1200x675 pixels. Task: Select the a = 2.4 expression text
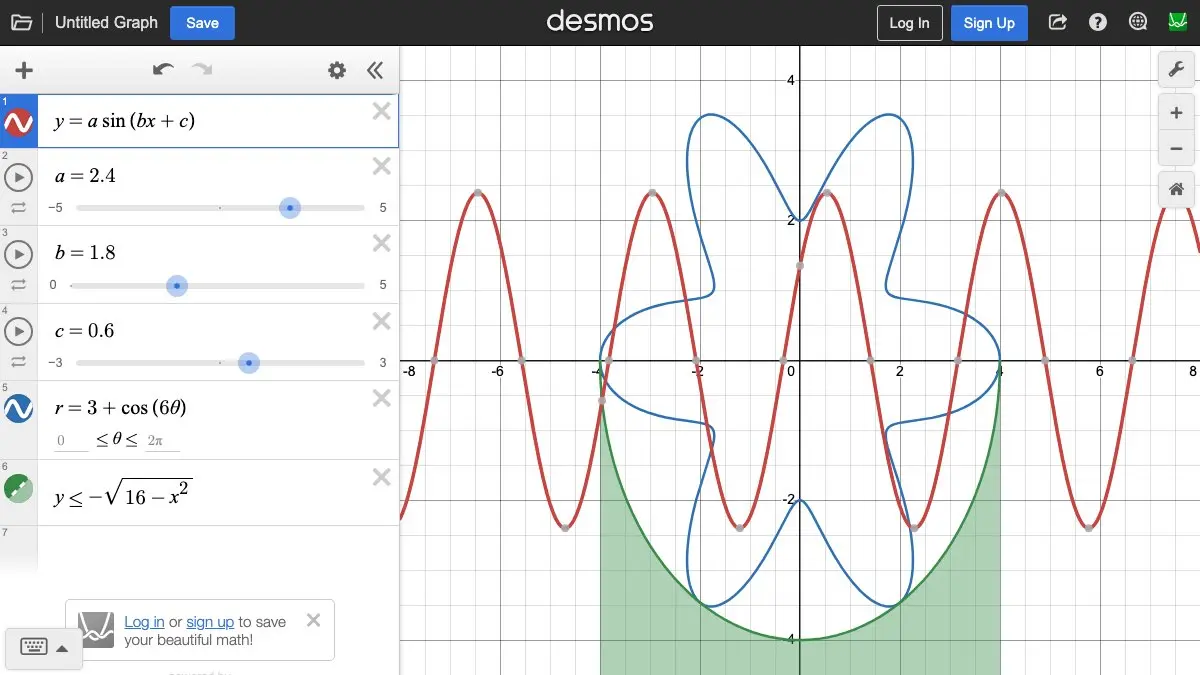point(85,176)
